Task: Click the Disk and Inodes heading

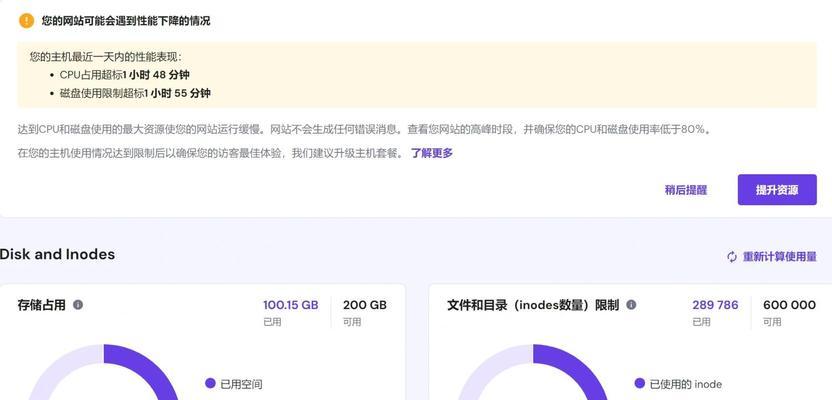Action: 57,254
